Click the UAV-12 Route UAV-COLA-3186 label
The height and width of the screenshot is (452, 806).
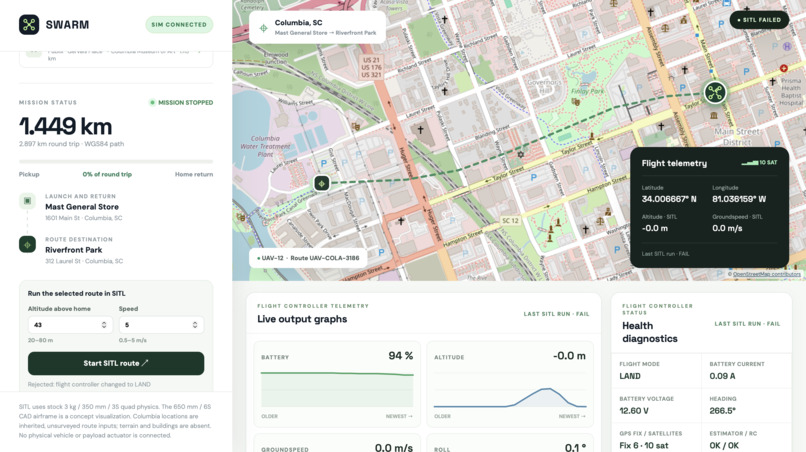click(x=308, y=258)
